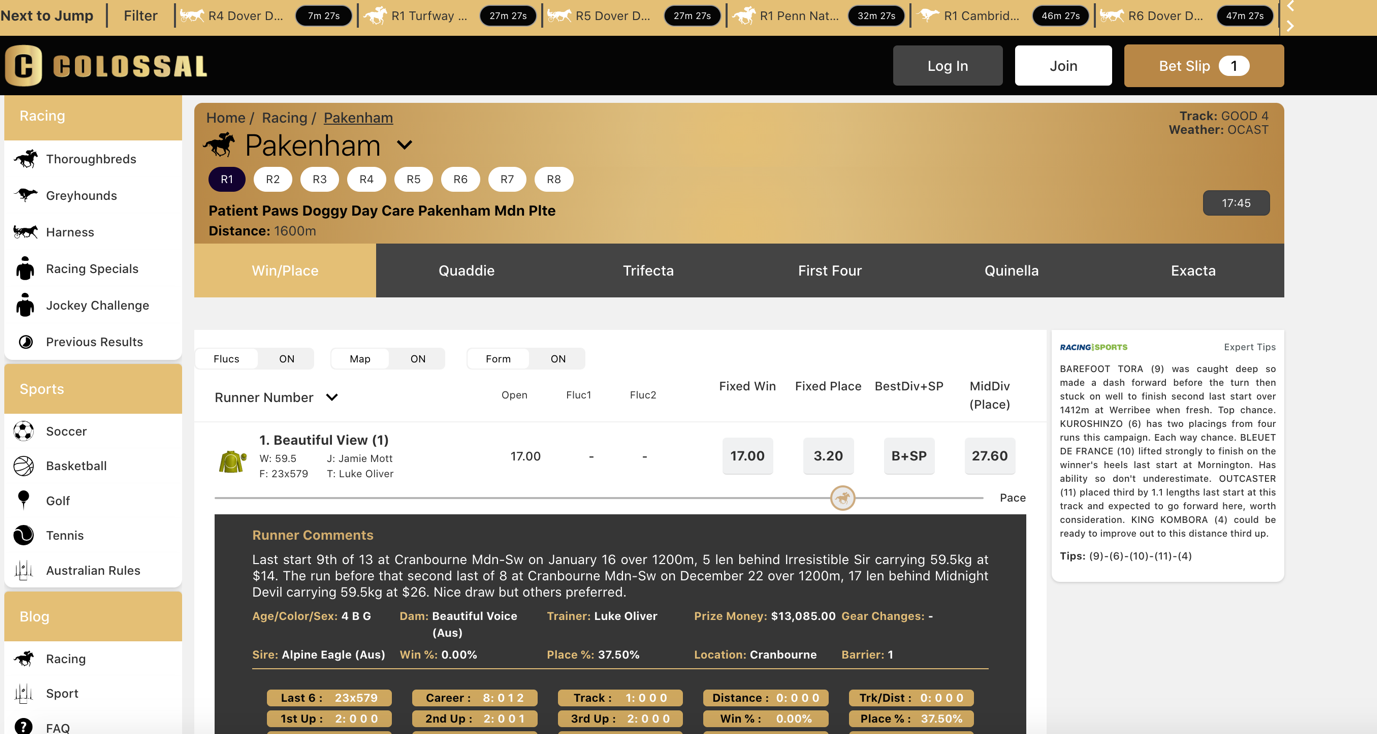Switch to the Quaddie tab
The image size is (1377, 734).
tap(466, 270)
